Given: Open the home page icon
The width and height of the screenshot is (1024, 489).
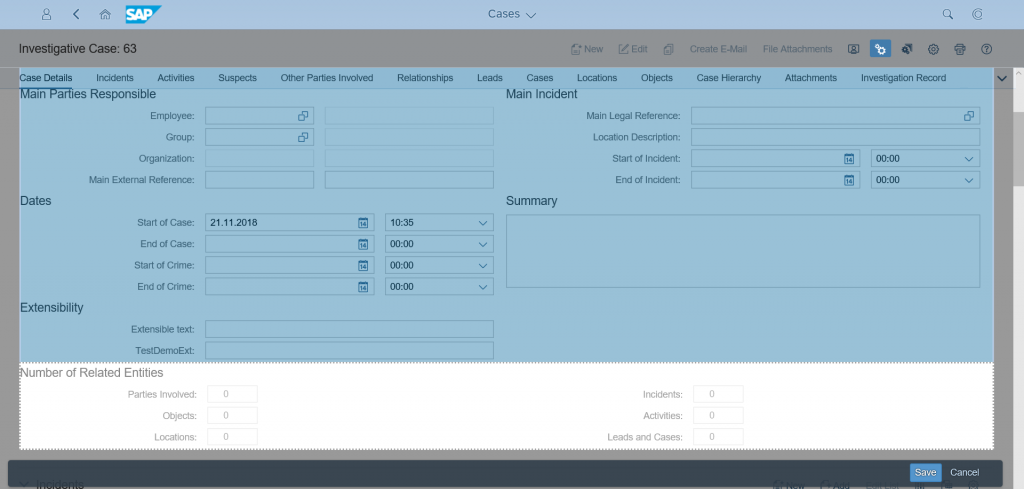Looking at the screenshot, I should pos(105,14).
